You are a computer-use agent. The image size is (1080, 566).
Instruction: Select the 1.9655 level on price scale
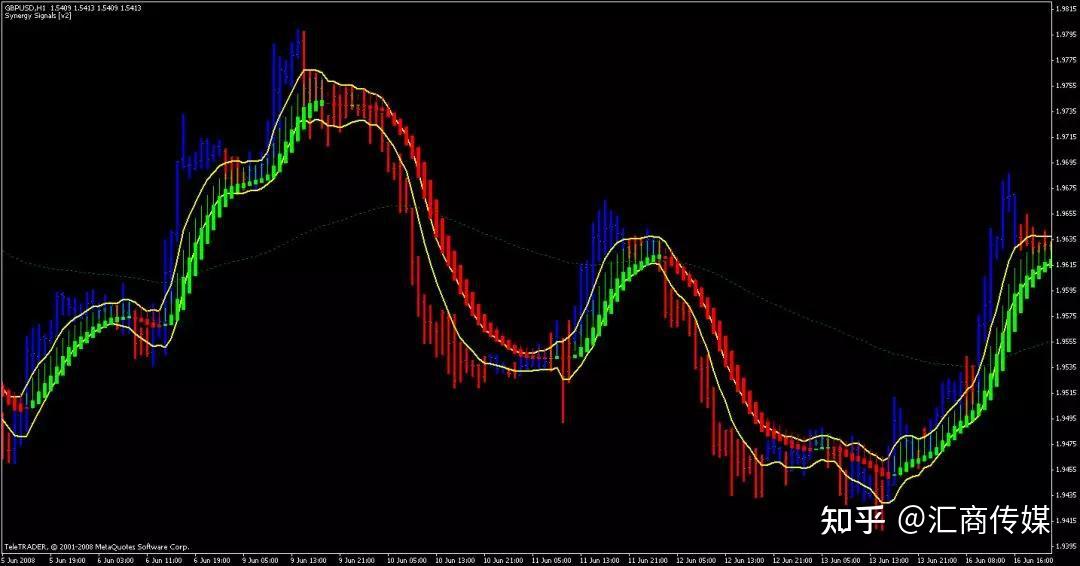(x=1065, y=213)
